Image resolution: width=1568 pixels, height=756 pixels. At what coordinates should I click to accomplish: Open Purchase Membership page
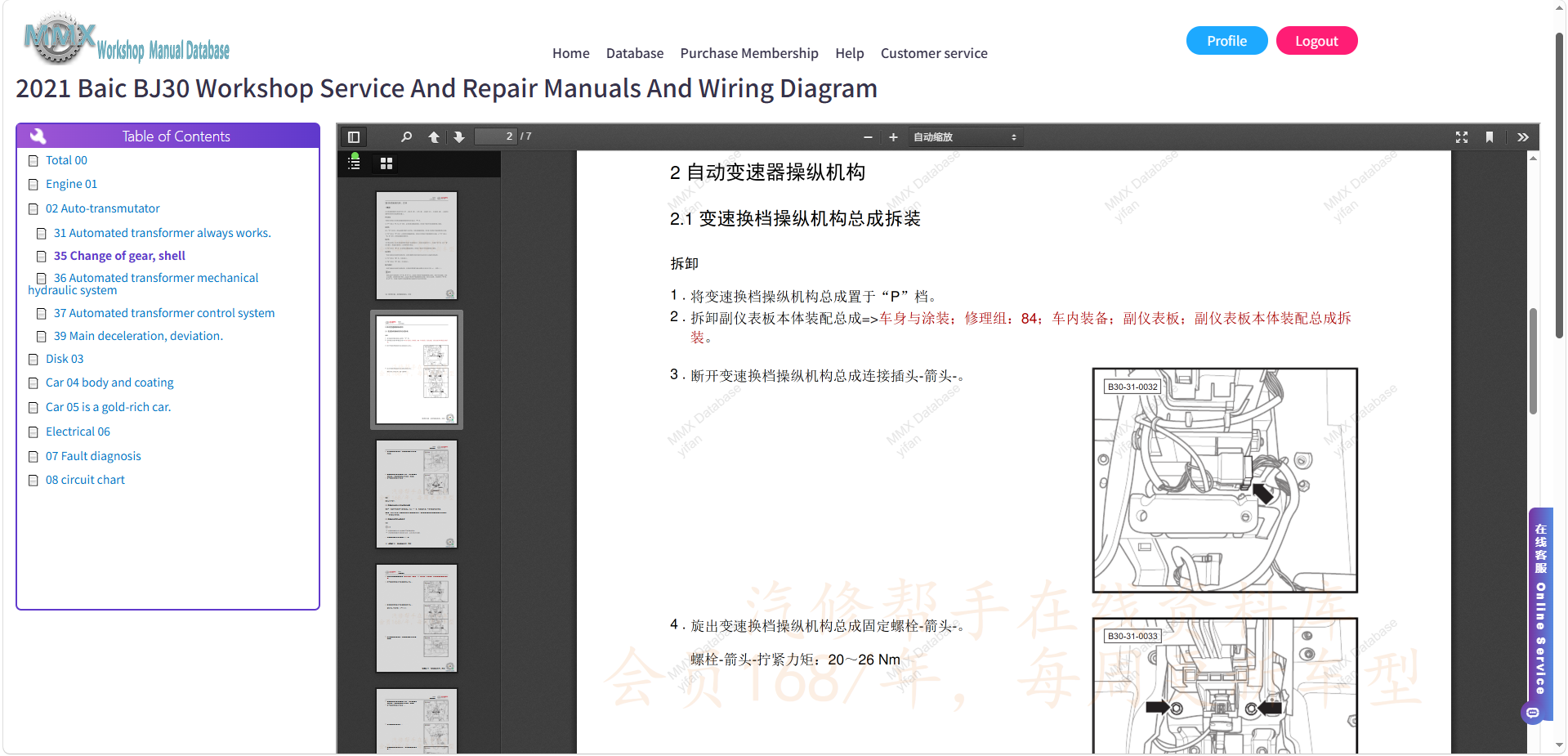pyautogui.click(x=749, y=53)
